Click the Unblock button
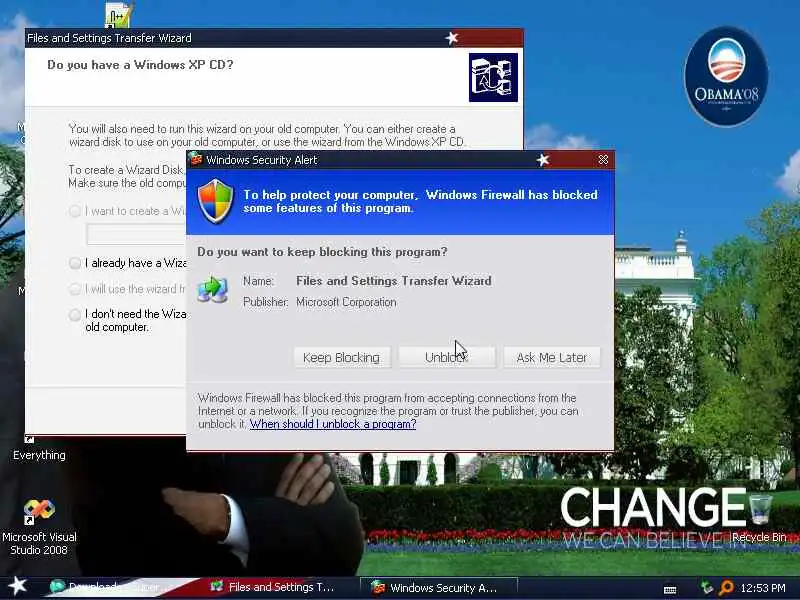This screenshot has width=800, height=600. [x=446, y=357]
